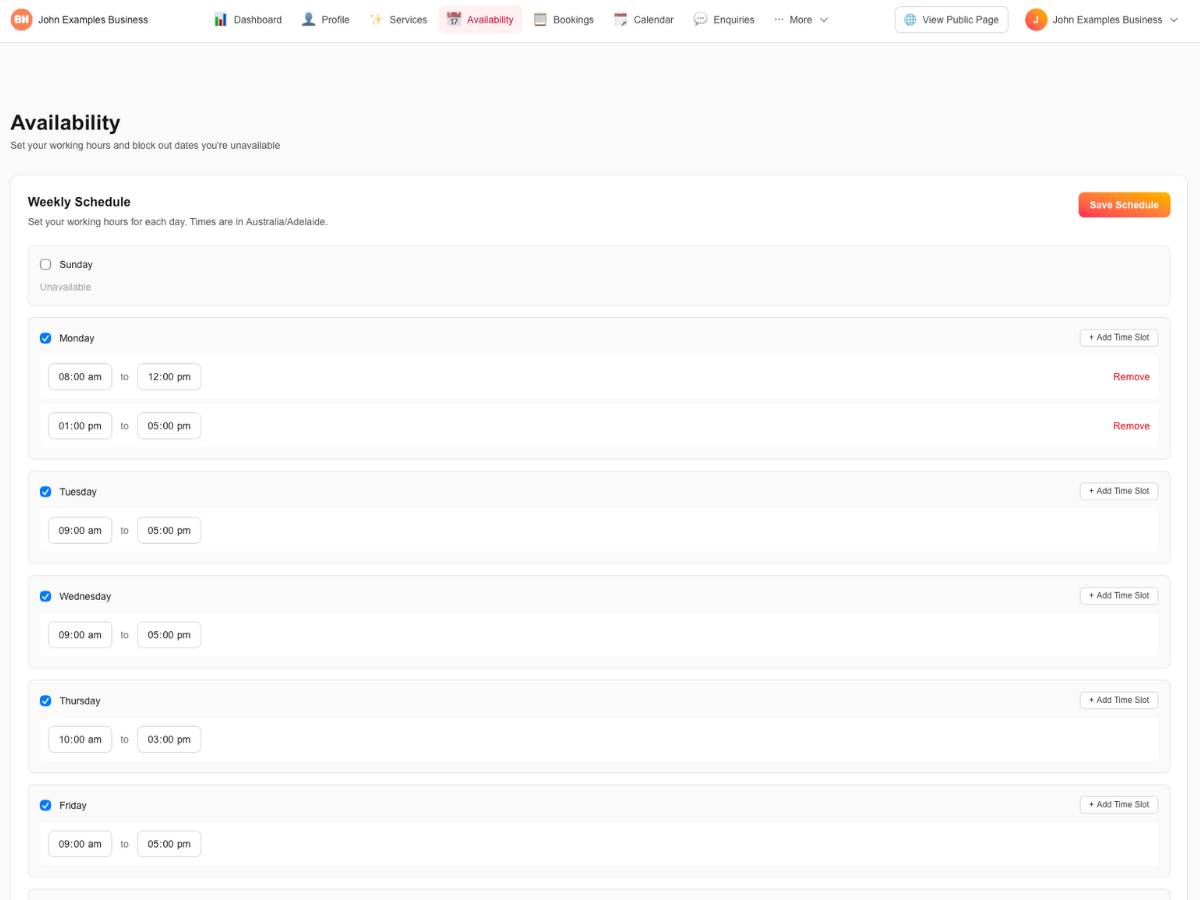The image size is (1200, 900).
Task: Navigate to Enquiries from the menu
Action: coord(723,18)
